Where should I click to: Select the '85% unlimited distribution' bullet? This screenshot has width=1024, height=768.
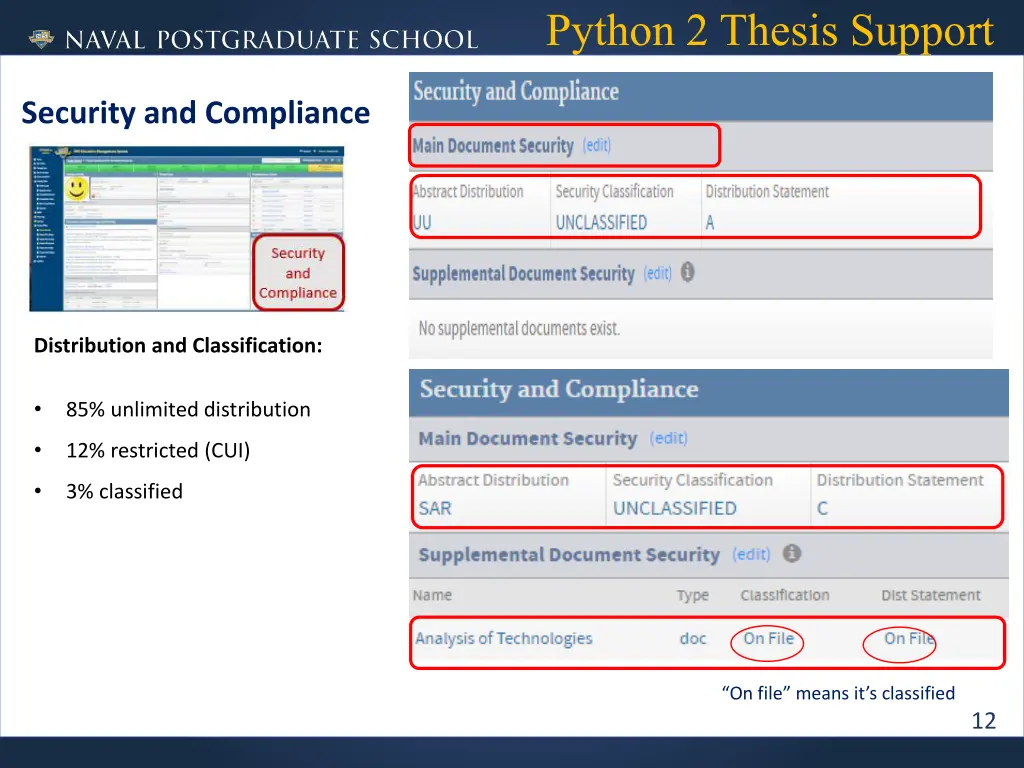(188, 409)
